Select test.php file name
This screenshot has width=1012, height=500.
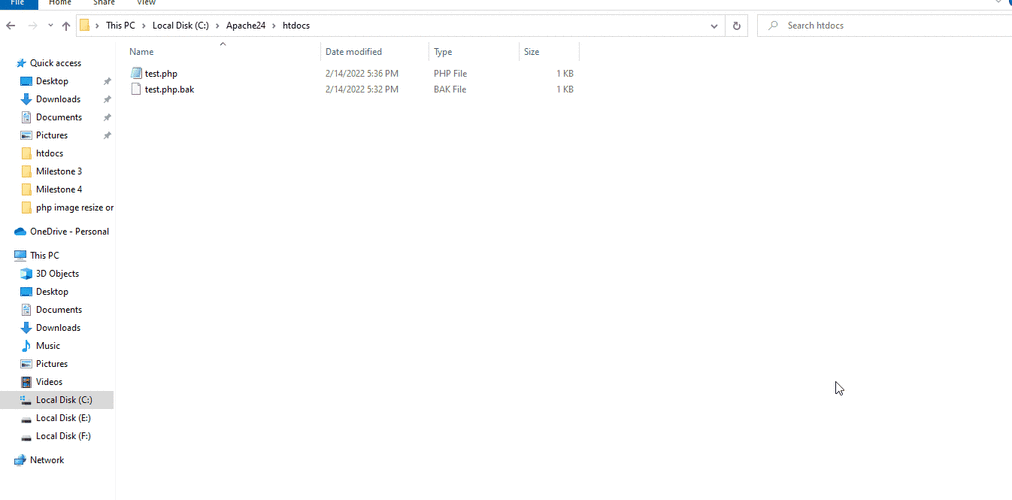pyautogui.click(x=161, y=74)
